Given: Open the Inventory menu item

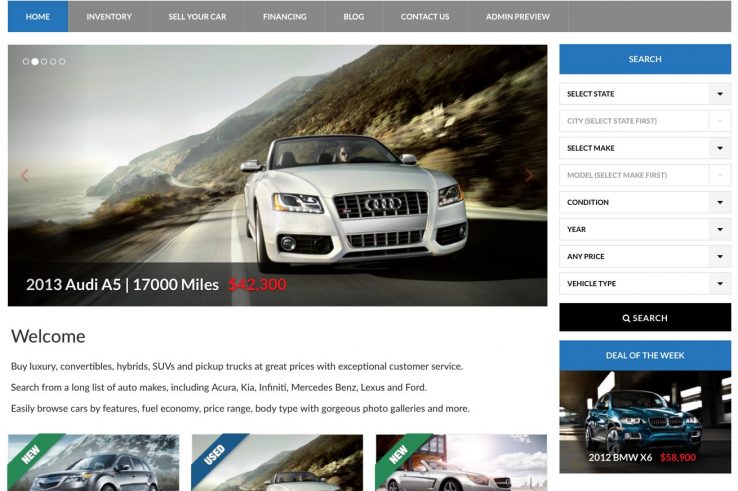Looking at the screenshot, I should tap(109, 16).
